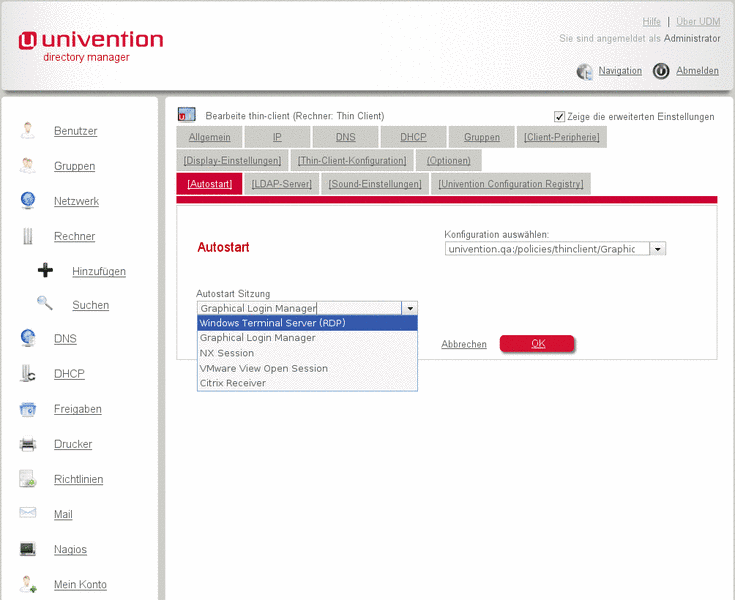
Task: Click the Mail envelope icon
Action: tap(28, 513)
